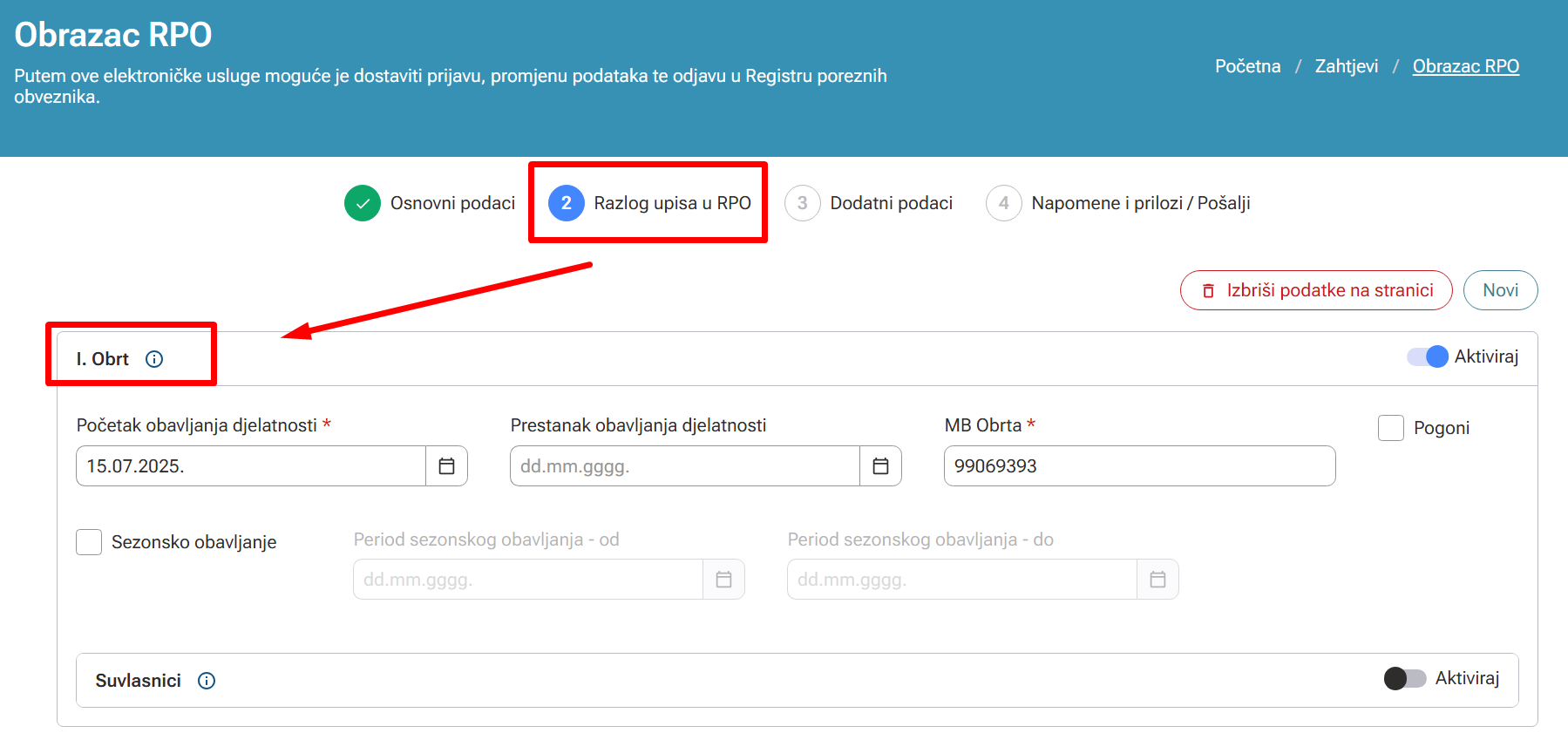This screenshot has height=733, width=1568.
Task: Enable the Suvlasnici Aktiviraj toggle
Action: pyautogui.click(x=1404, y=678)
